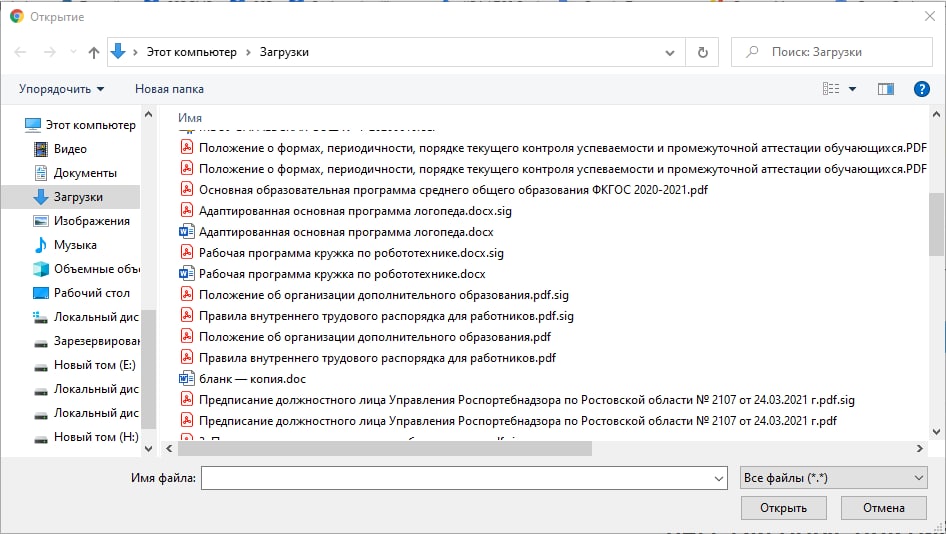Go up one folder level
This screenshot has height=534, width=946.
coord(94,52)
